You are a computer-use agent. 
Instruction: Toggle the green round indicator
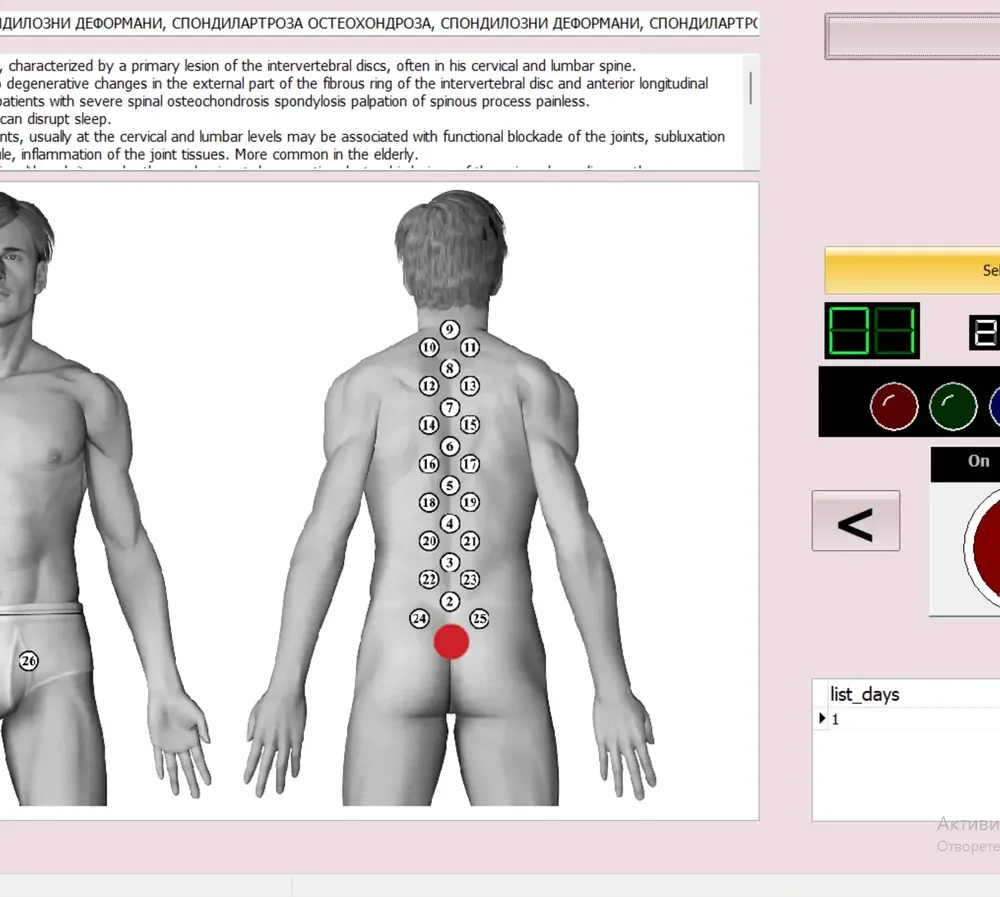(x=953, y=406)
